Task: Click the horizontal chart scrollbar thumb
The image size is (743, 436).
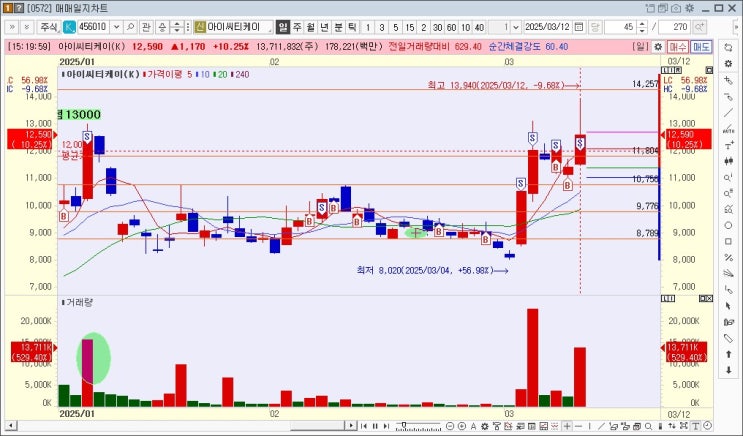Action: (x=318, y=426)
